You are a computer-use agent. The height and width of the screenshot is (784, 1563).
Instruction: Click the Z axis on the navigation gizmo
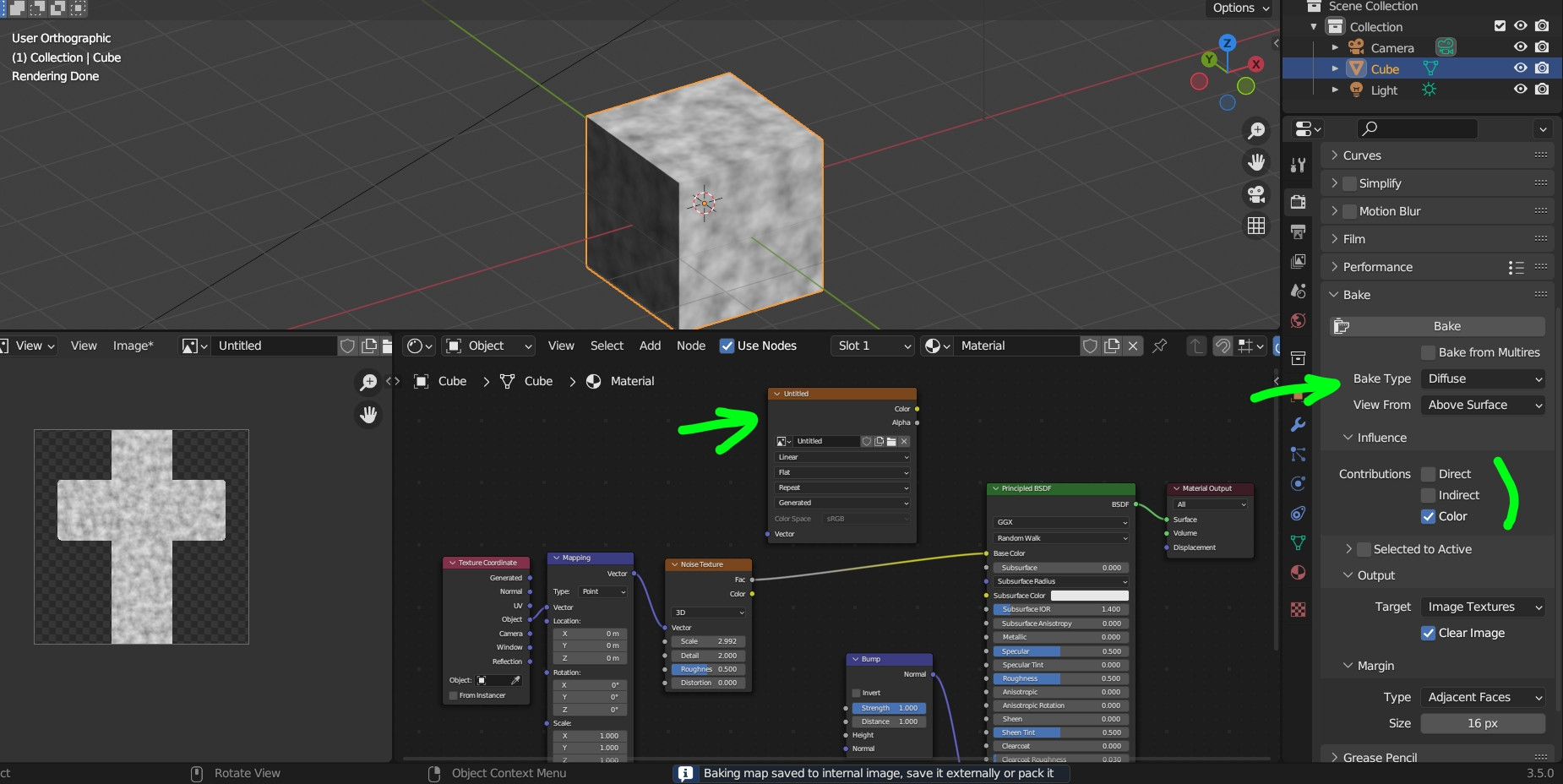point(1228,42)
